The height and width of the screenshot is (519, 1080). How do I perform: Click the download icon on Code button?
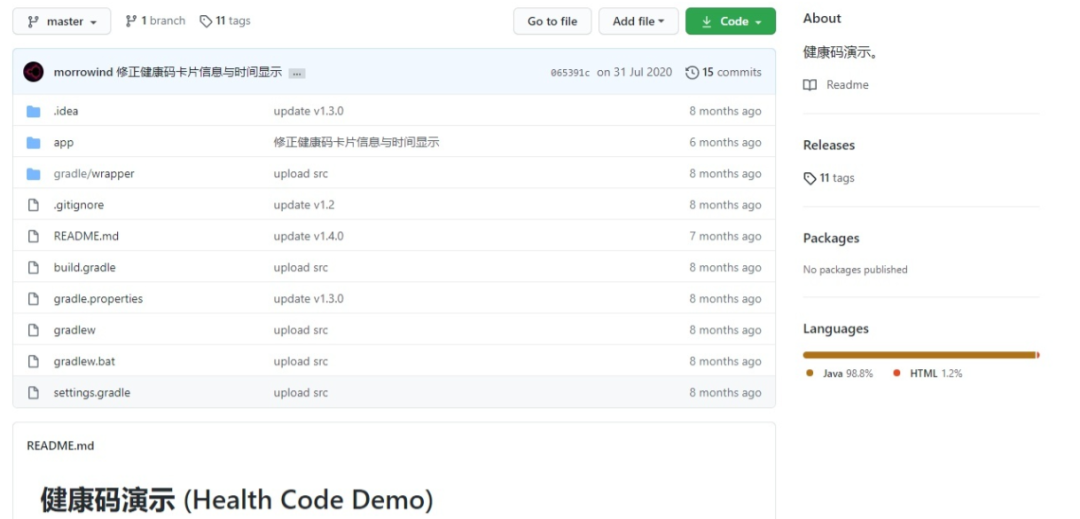tap(707, 22)
